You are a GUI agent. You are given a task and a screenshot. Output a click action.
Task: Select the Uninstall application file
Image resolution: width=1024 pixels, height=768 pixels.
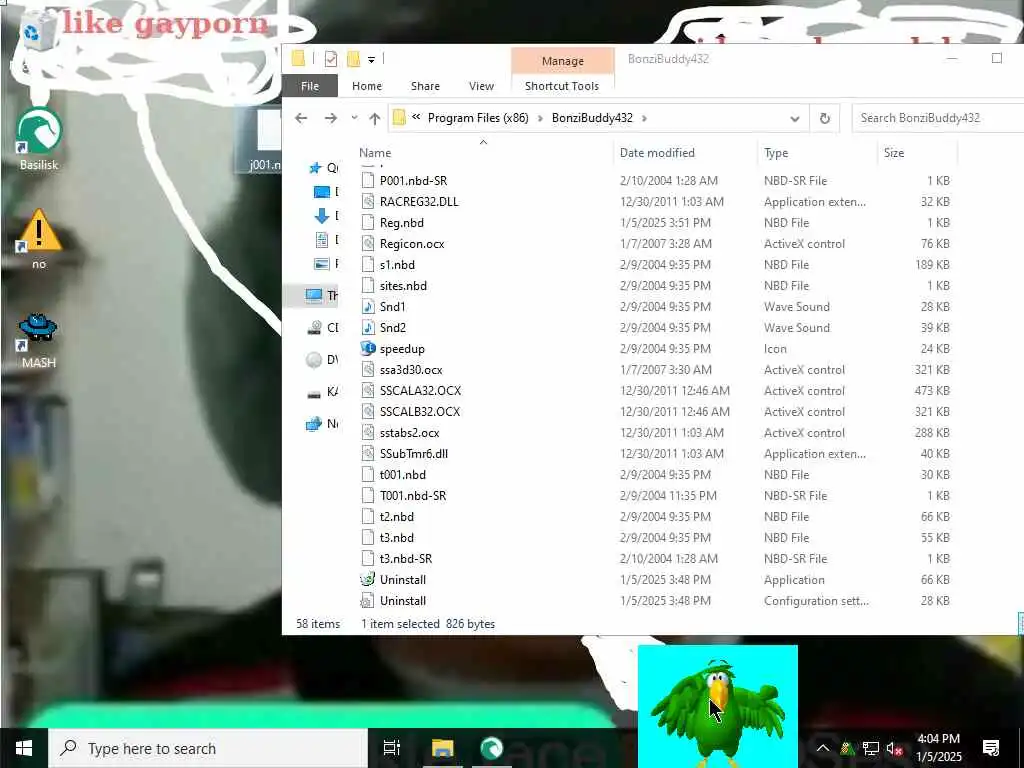point(403,580)
